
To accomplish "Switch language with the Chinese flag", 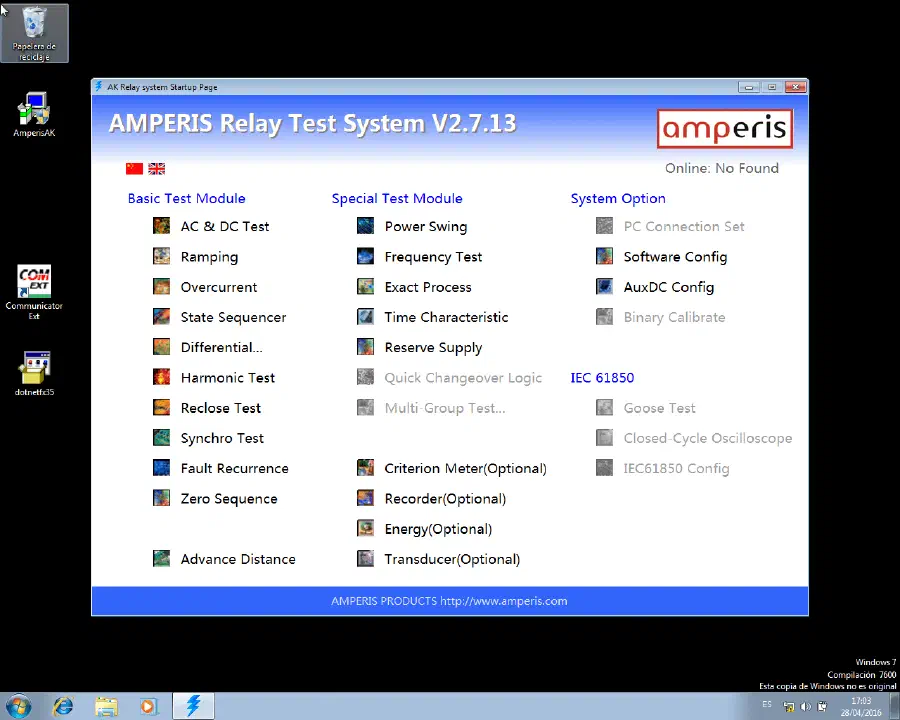I will (134, 168).
